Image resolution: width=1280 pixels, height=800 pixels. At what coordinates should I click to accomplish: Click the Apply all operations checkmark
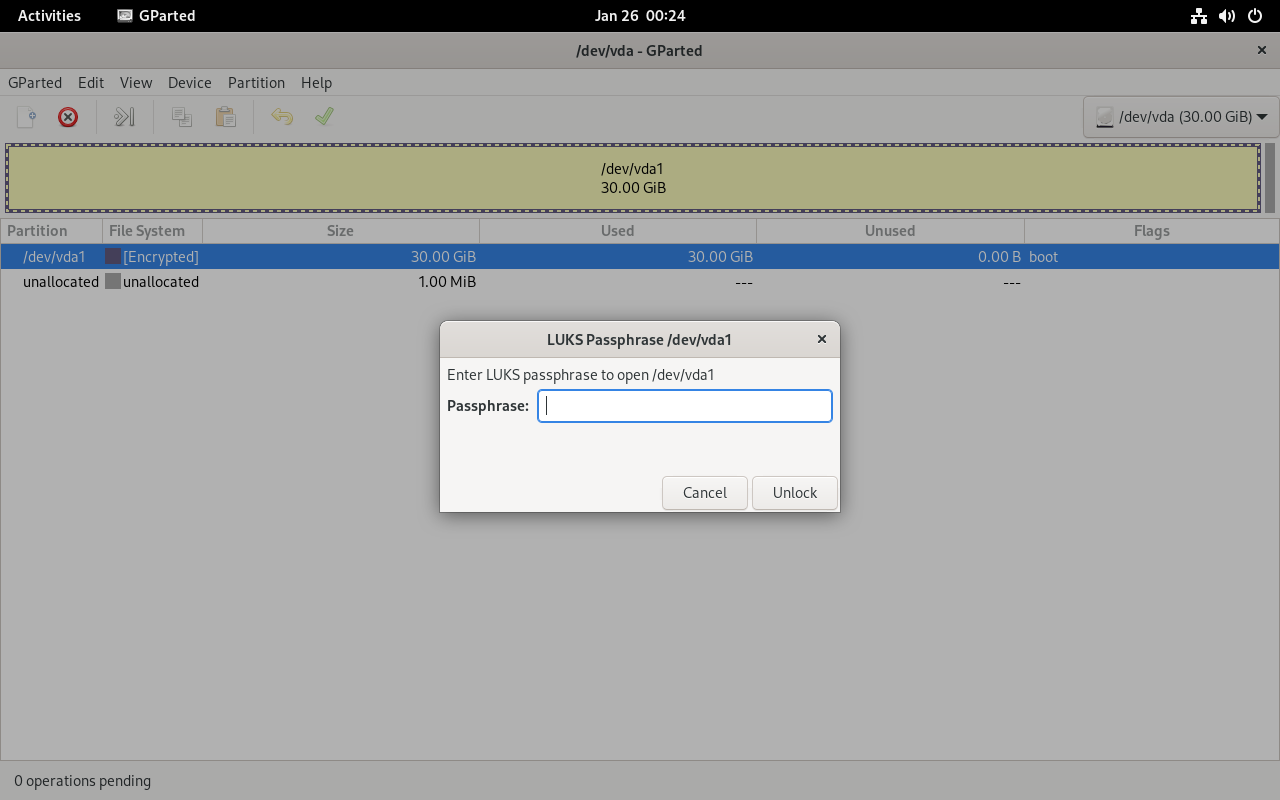pos(324,117)
